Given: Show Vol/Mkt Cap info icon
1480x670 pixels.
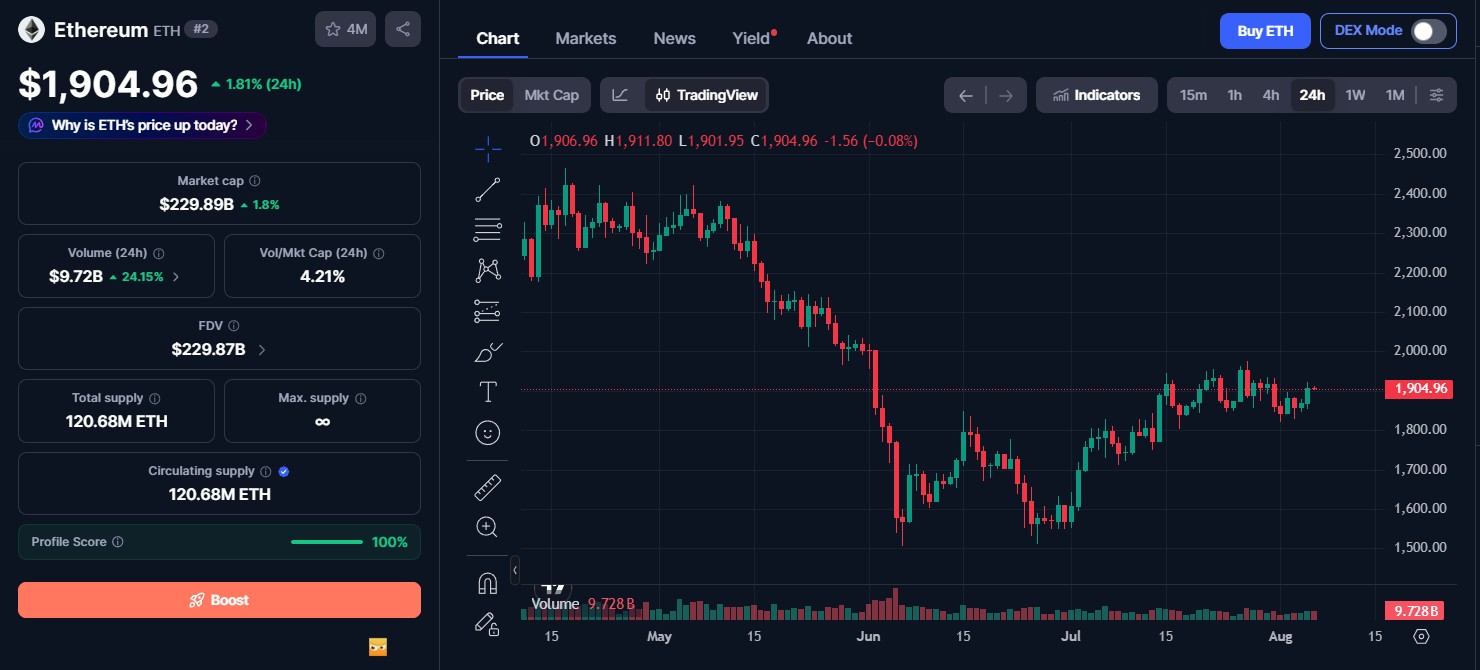Looking at the screenshot, I should coord(378,254).
